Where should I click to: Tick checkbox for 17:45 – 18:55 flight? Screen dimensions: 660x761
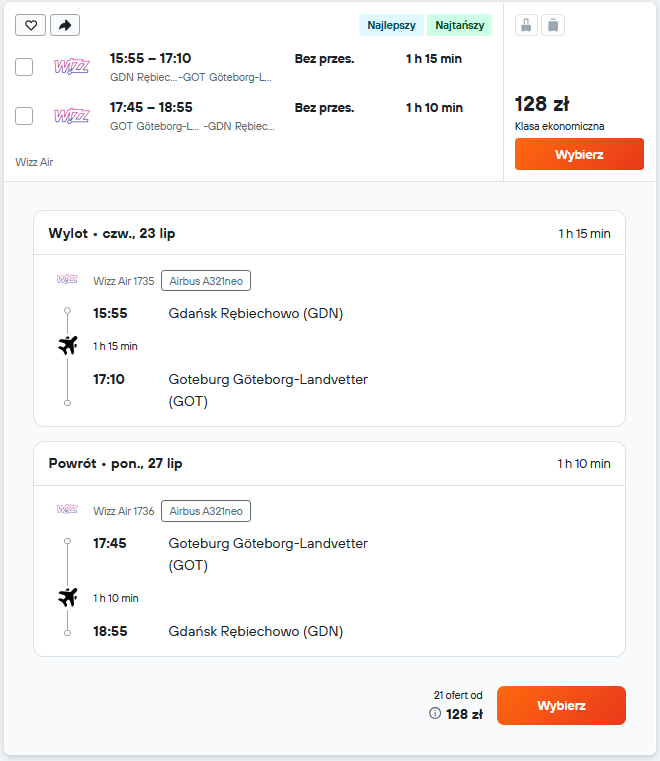(24, 116)
